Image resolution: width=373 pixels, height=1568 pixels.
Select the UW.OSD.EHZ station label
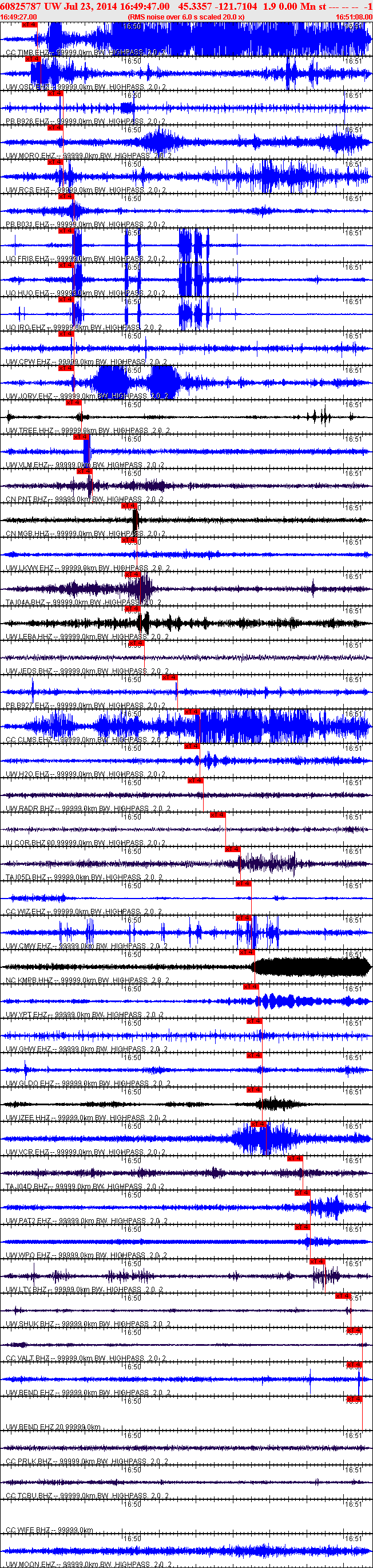[85, 87]
